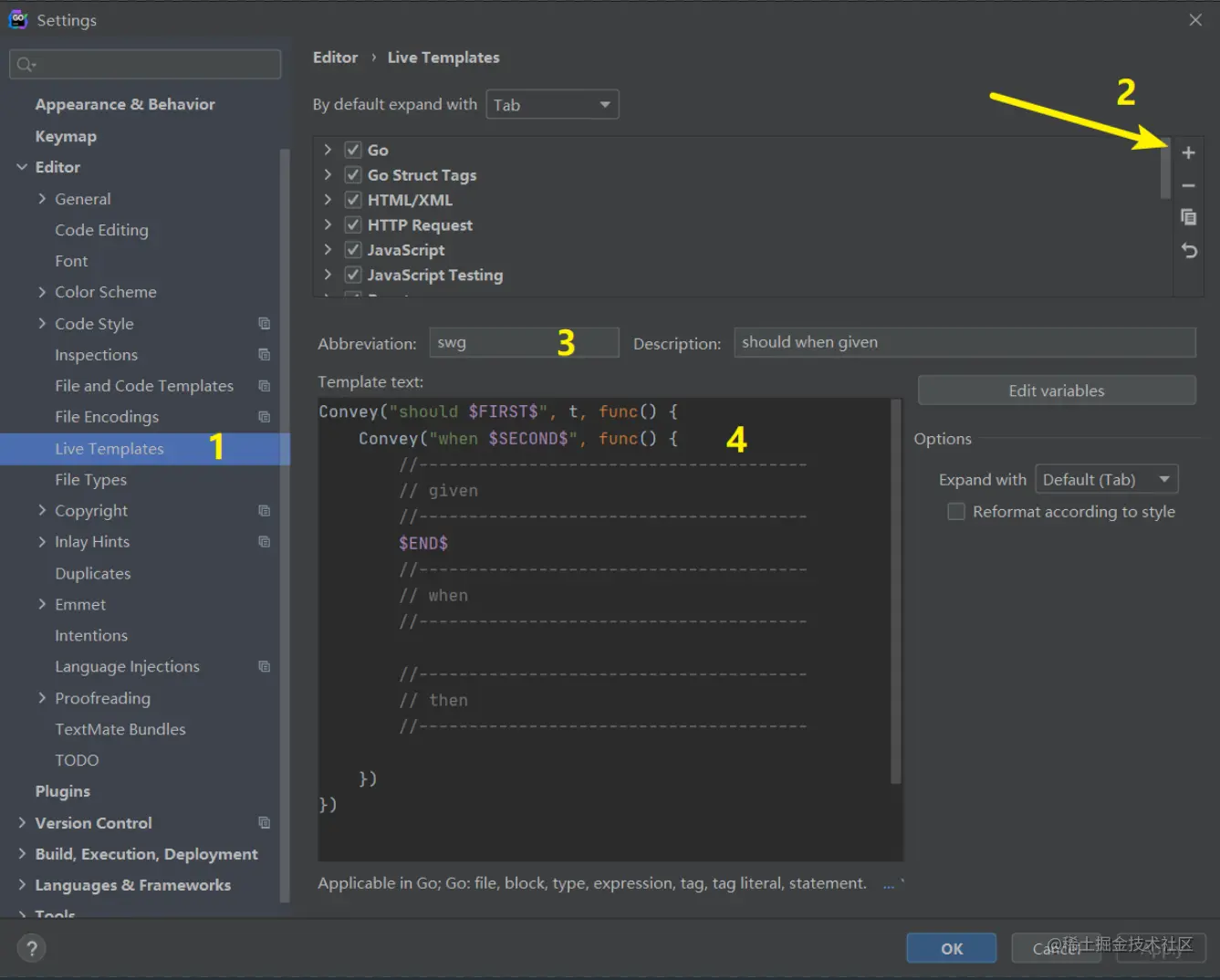Close the Settings dialog with X

pos(1195,19)
